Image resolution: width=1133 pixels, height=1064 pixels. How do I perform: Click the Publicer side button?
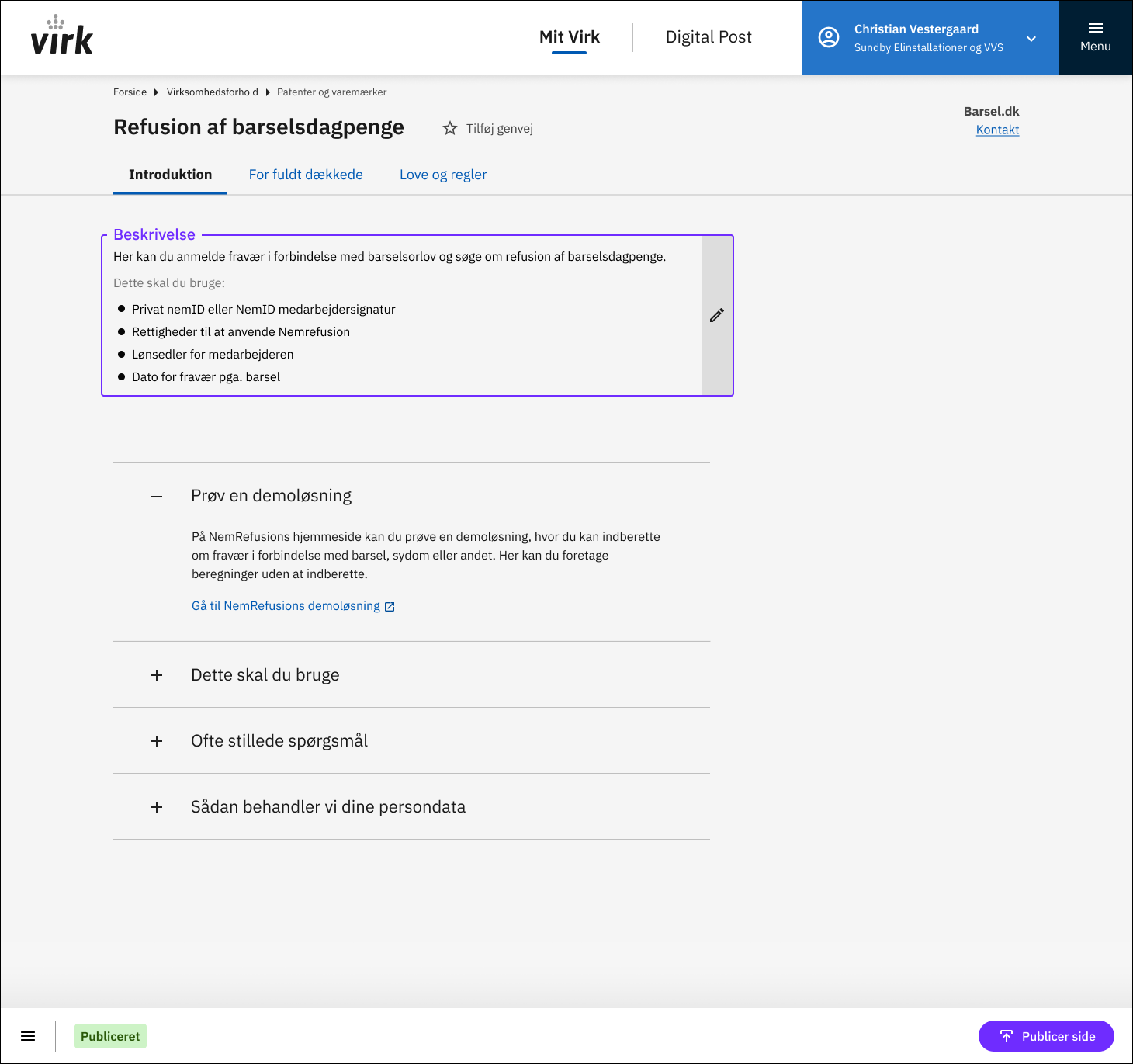(x=1046, y=1036)
